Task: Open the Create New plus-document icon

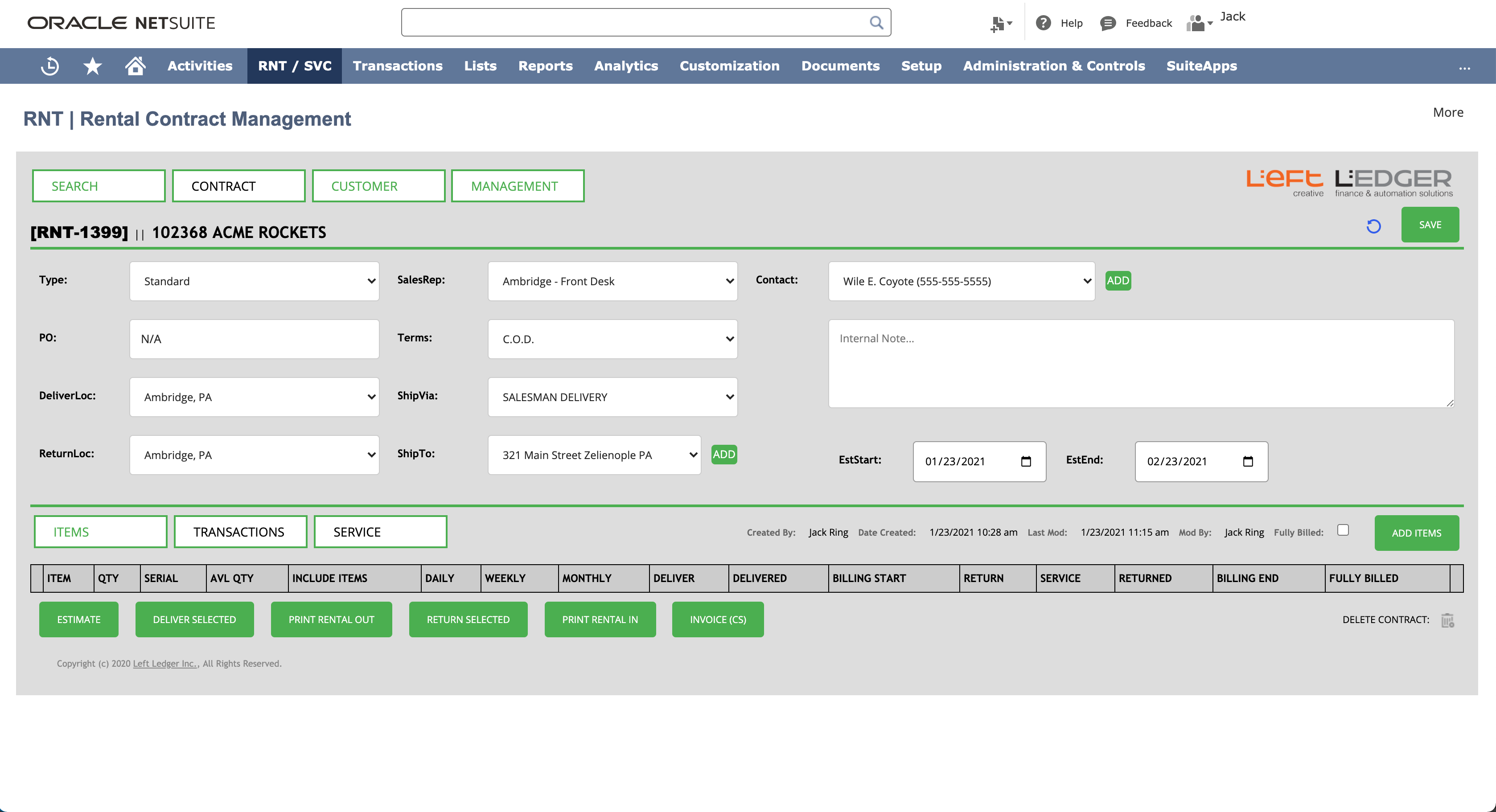Action: 999,24
